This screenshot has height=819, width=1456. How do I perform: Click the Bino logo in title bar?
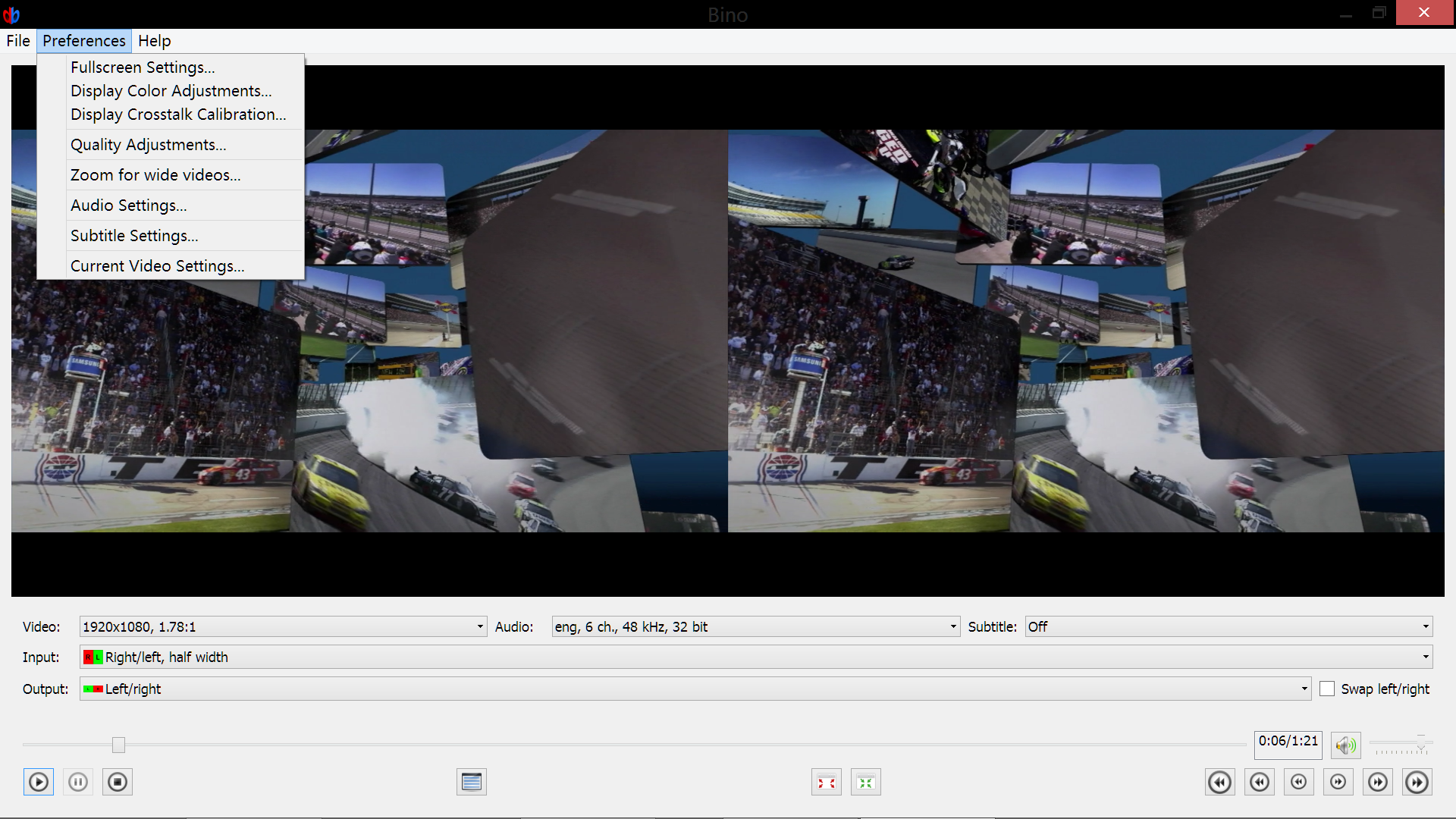coord(11,14)
